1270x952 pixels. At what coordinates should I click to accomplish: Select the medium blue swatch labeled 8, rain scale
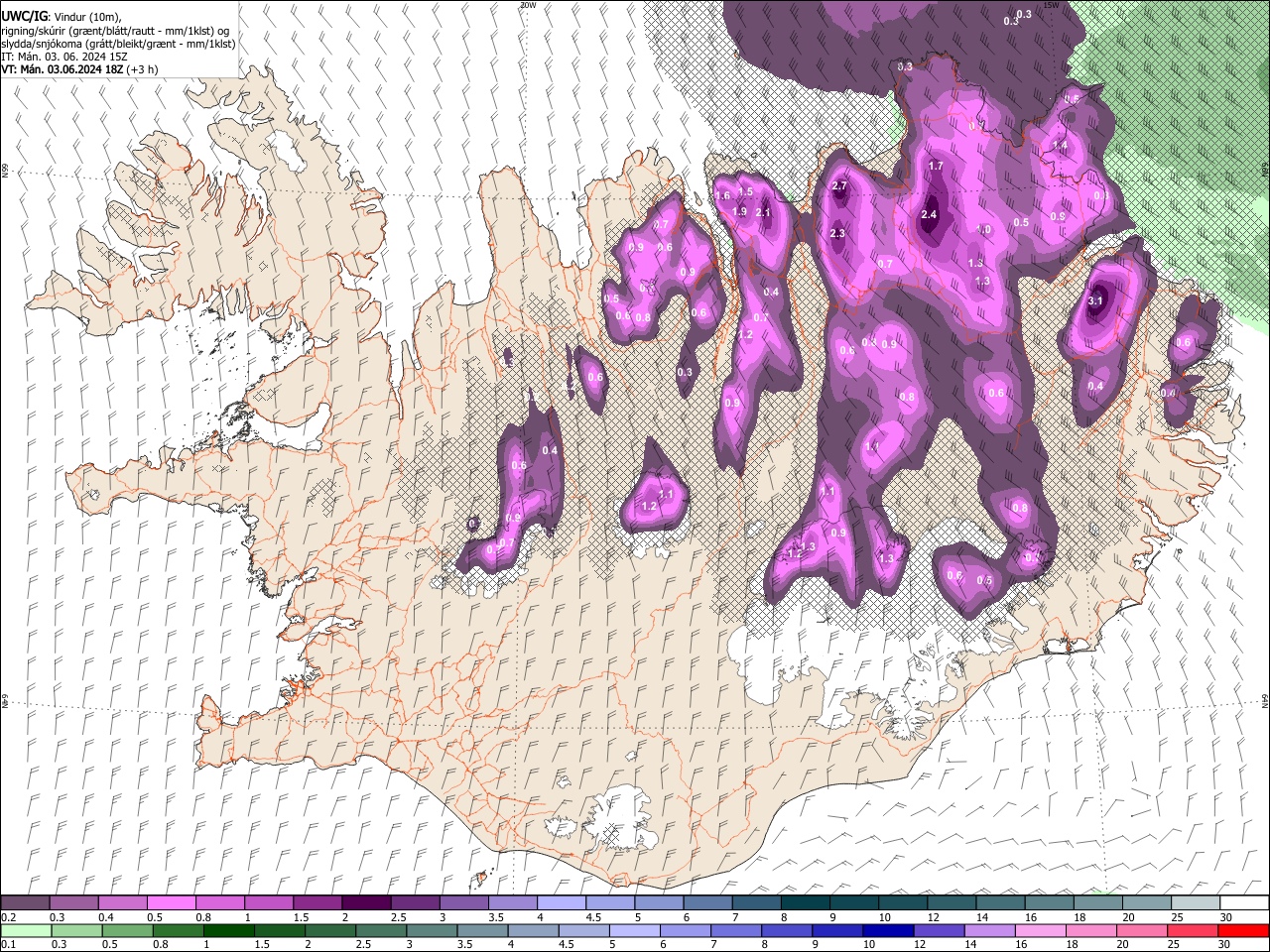click(786, 930)
